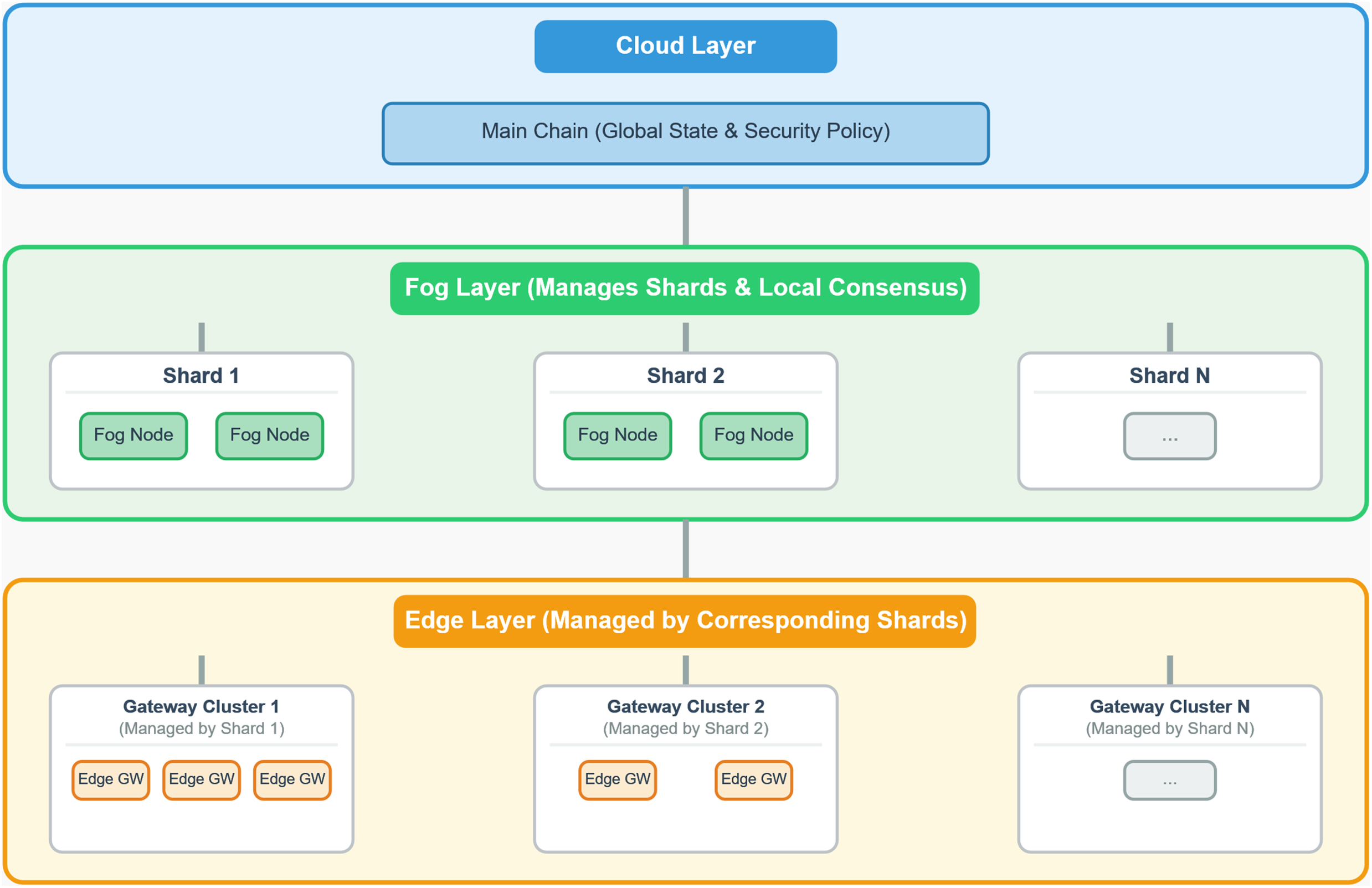1372x888 pixels.
Task: Click the Edge Layer title banner
Action: coord(684,620)
